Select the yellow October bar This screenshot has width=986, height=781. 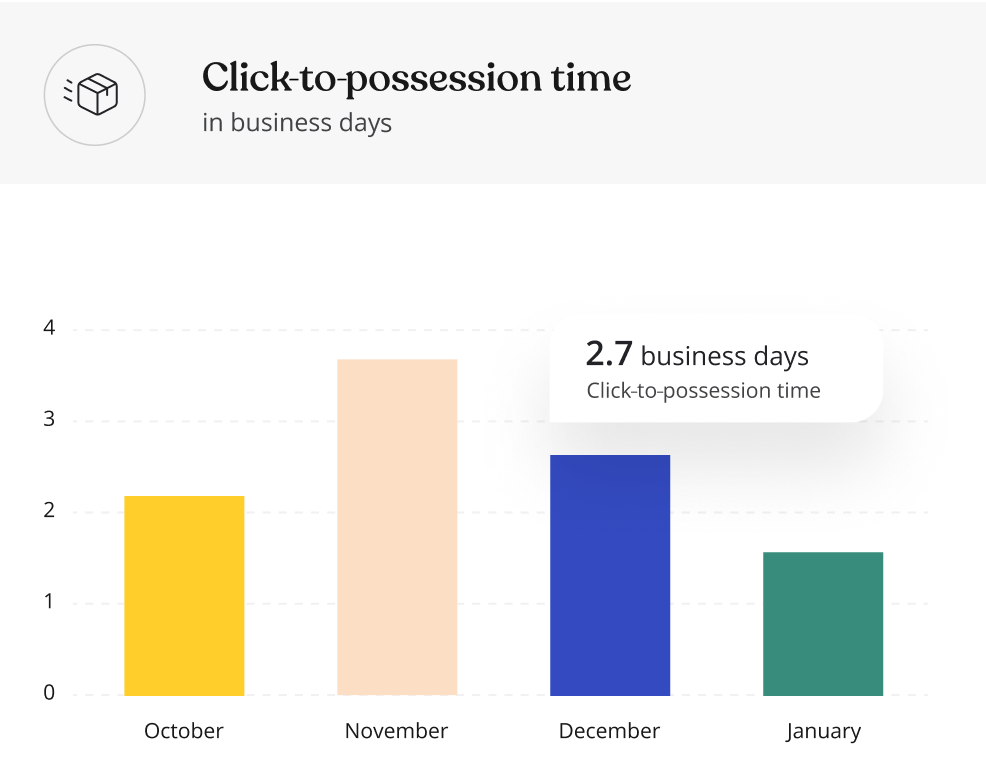click(184, 595)
